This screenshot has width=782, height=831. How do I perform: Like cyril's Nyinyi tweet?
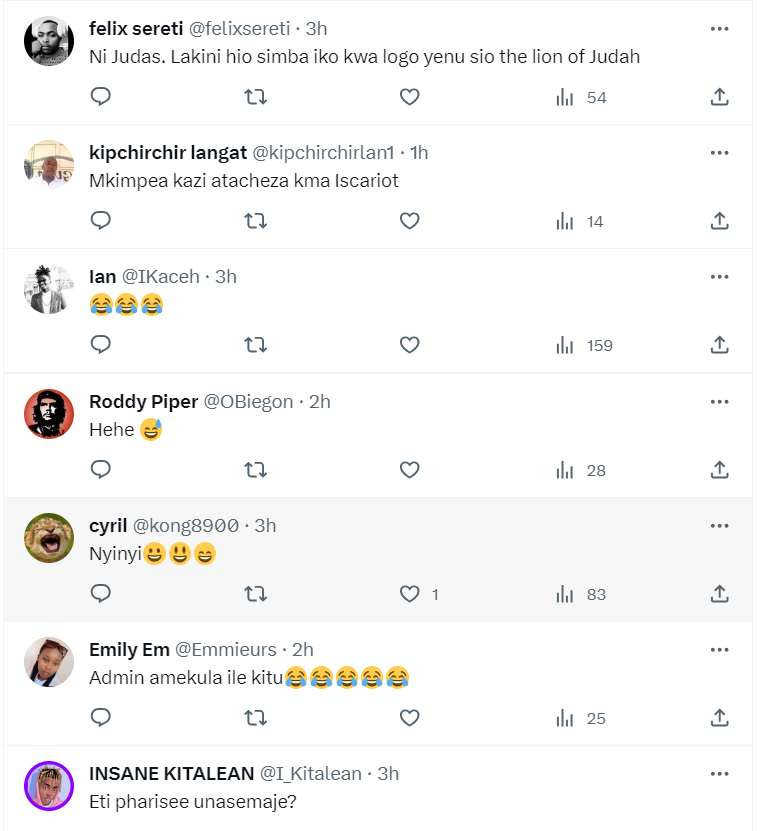pos(409,593)
